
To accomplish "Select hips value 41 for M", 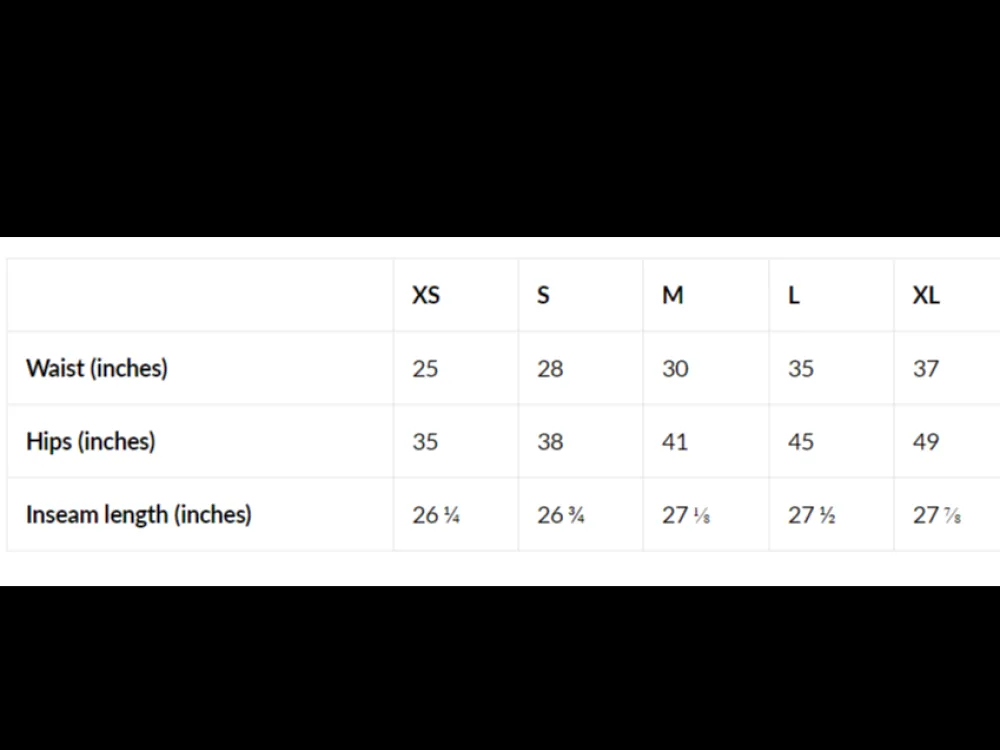I will 675,441.
